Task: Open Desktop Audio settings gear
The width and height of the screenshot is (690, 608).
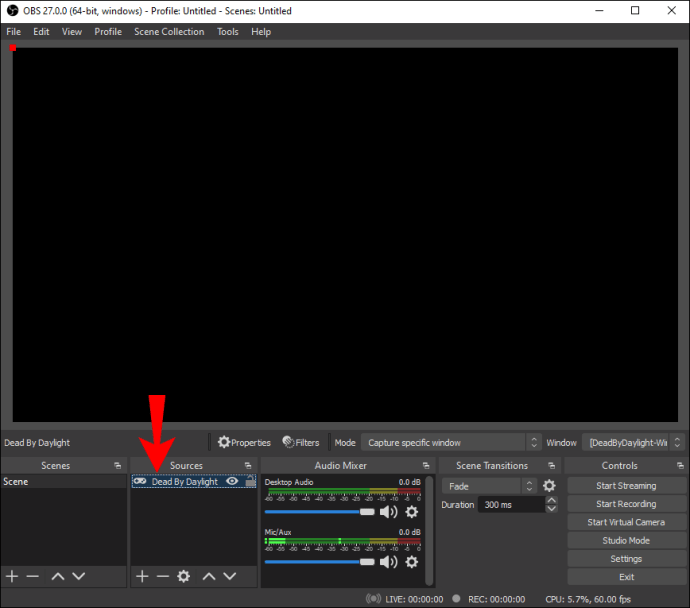Action: point(411,512)
